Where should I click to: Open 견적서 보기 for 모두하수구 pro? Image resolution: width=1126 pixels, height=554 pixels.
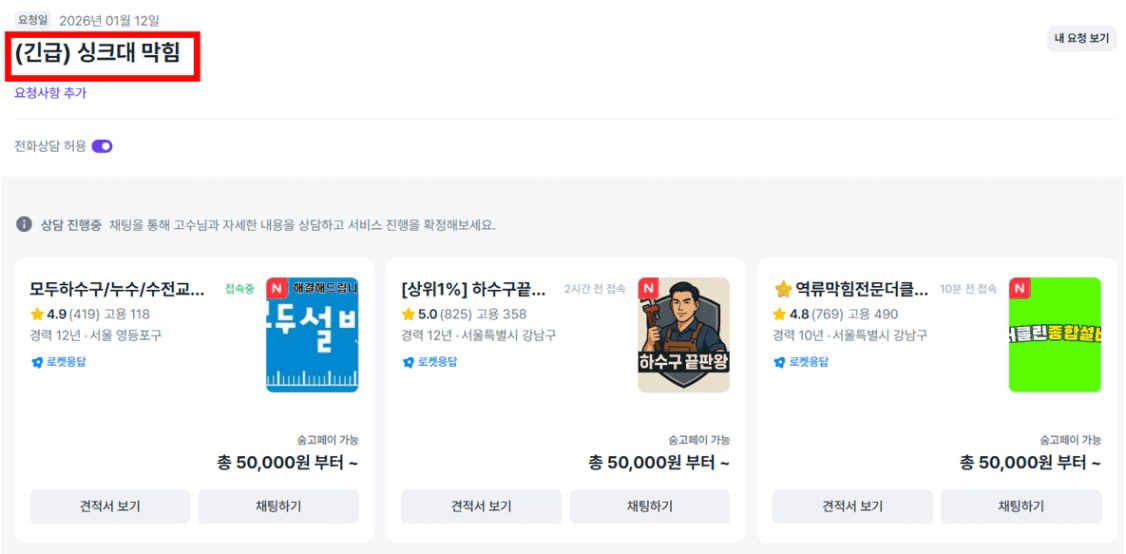click(x=110, y=506)
